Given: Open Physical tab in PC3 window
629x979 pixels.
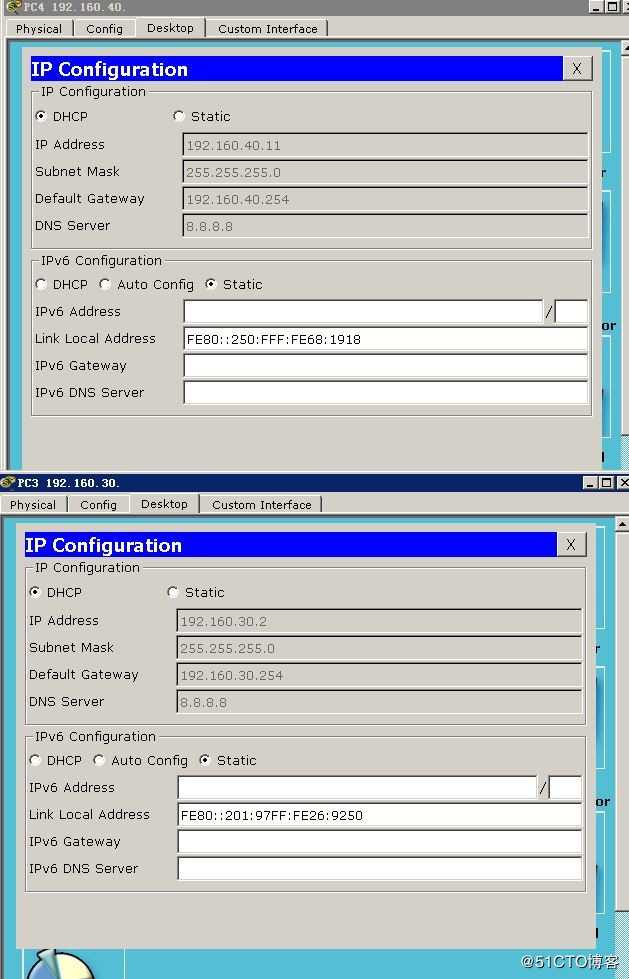Looking at the screenshot, I should click(32, 504).
